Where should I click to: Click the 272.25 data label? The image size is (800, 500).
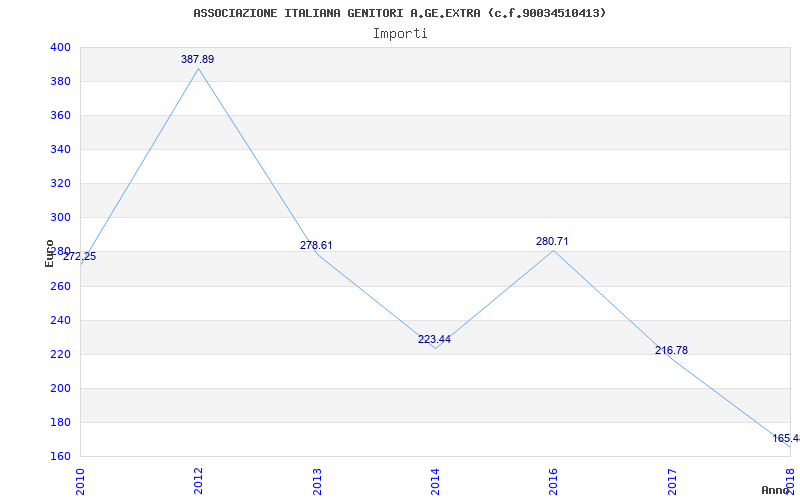coord(80,257)
